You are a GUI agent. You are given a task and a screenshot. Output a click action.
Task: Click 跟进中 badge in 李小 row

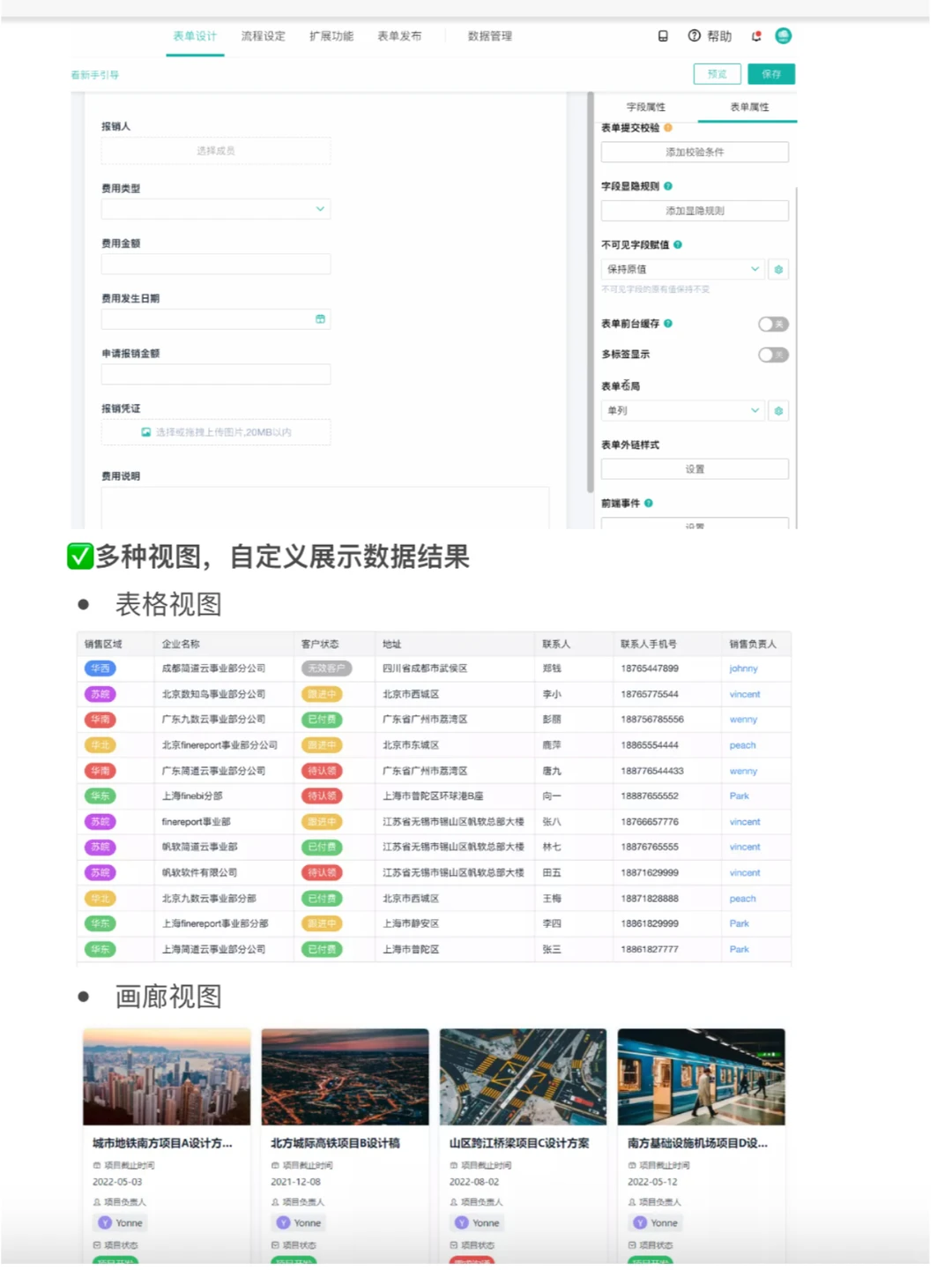pos(322,694)
